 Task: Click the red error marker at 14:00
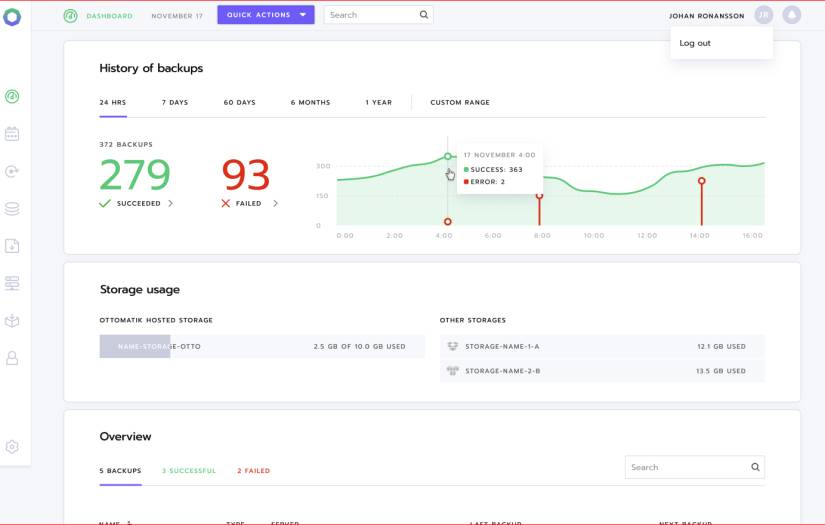pyautogui.click(x=702, y=181)
